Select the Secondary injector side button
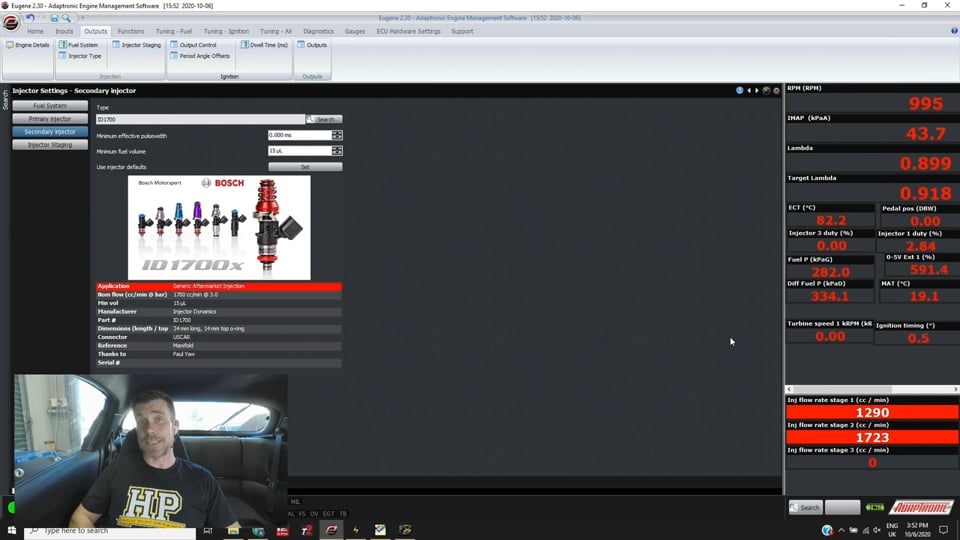960x540 pixels. click(50, 132)
